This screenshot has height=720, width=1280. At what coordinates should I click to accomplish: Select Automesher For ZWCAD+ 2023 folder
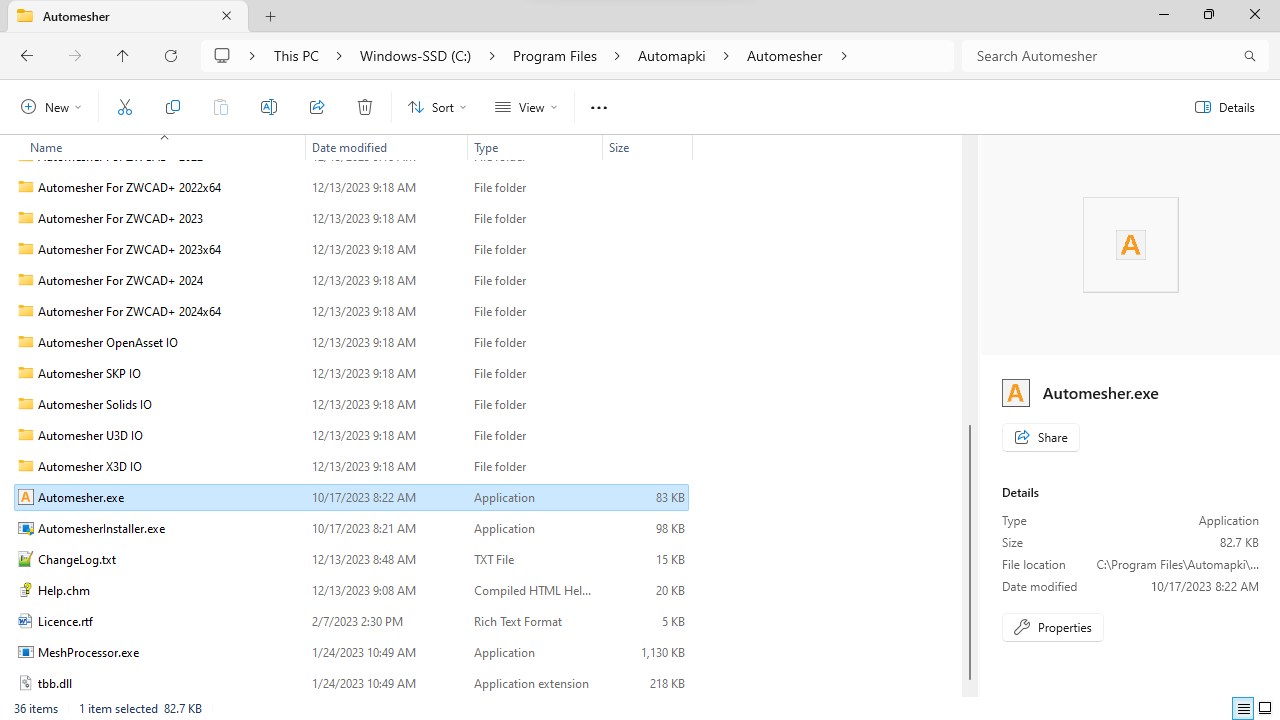tap(351, 218)
